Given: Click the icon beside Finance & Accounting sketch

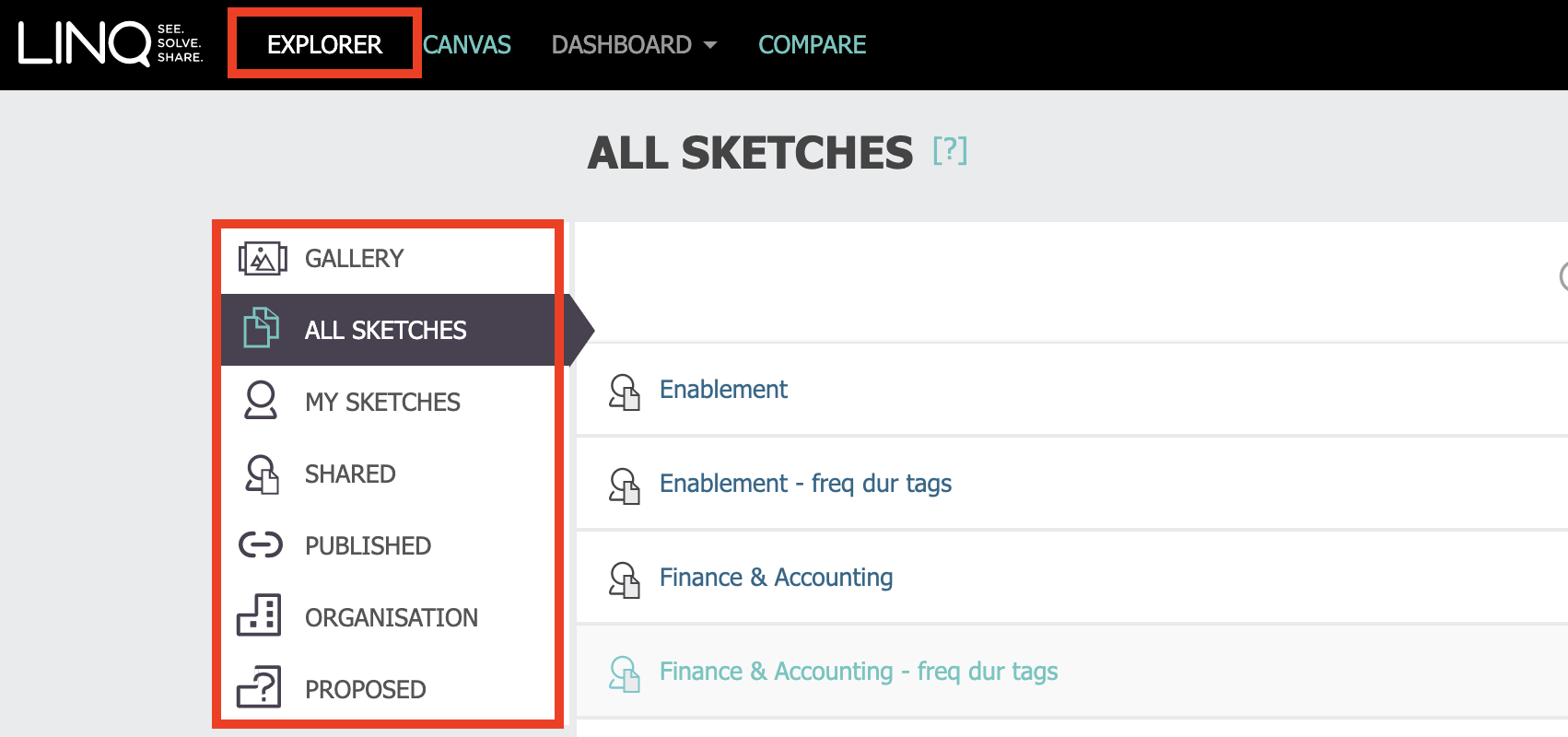Looking at the screenshot, I should (x=625, y=579).
